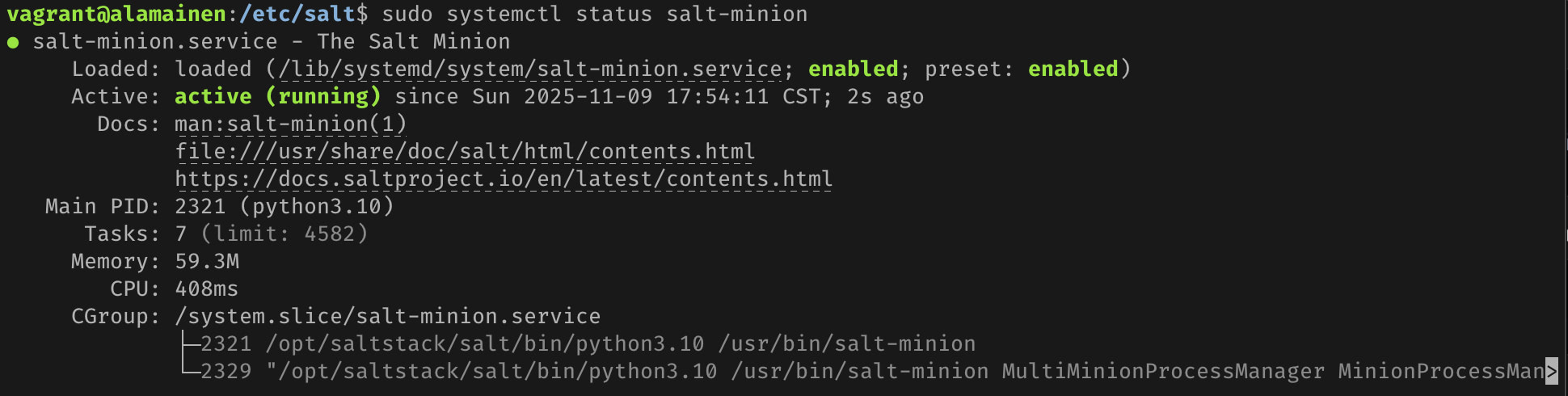Click the "sudo systemctl status salt-minion" command

pyautogui.click(x=594, y=15)
